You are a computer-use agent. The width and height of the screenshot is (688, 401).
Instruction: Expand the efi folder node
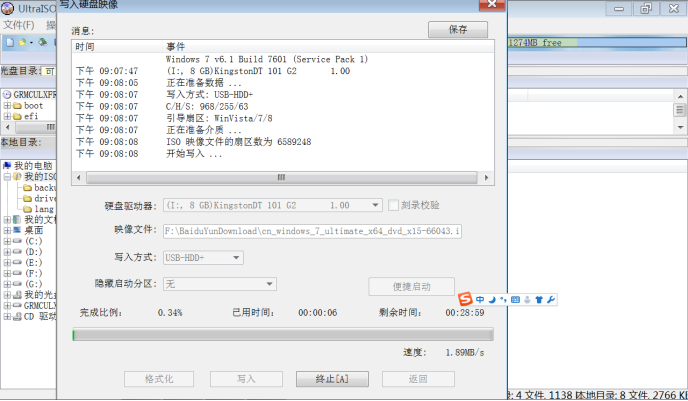pyautogui.click(x=7, y=116)
